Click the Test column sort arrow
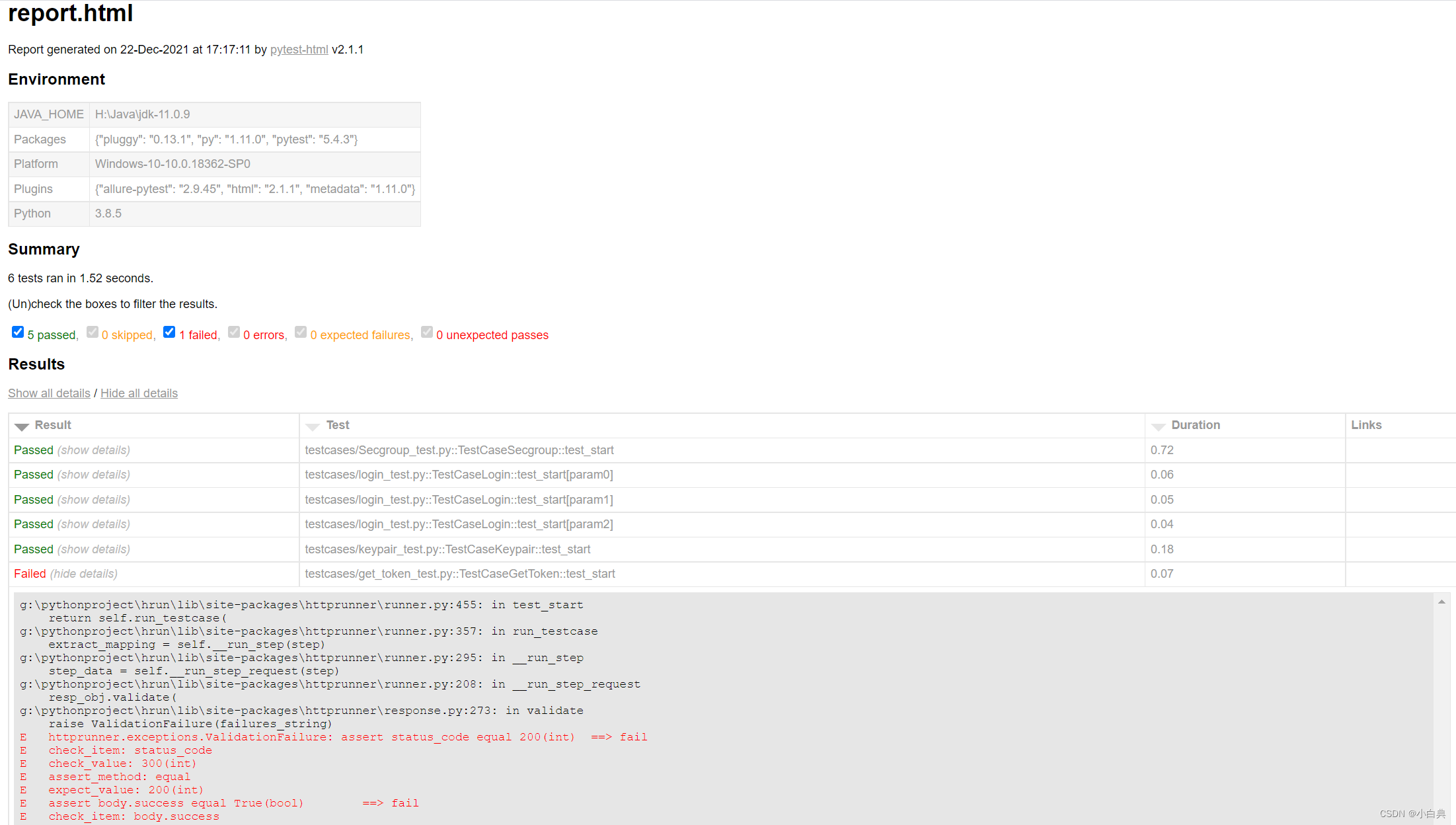The height and width of the screenshot is (825, 1456). tap(313, 425)
